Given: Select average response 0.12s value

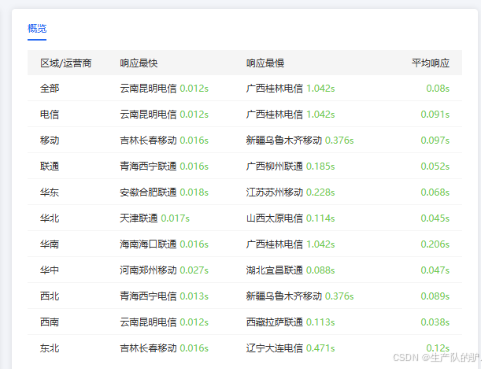Looking at the screenshot, I should 438,348.
